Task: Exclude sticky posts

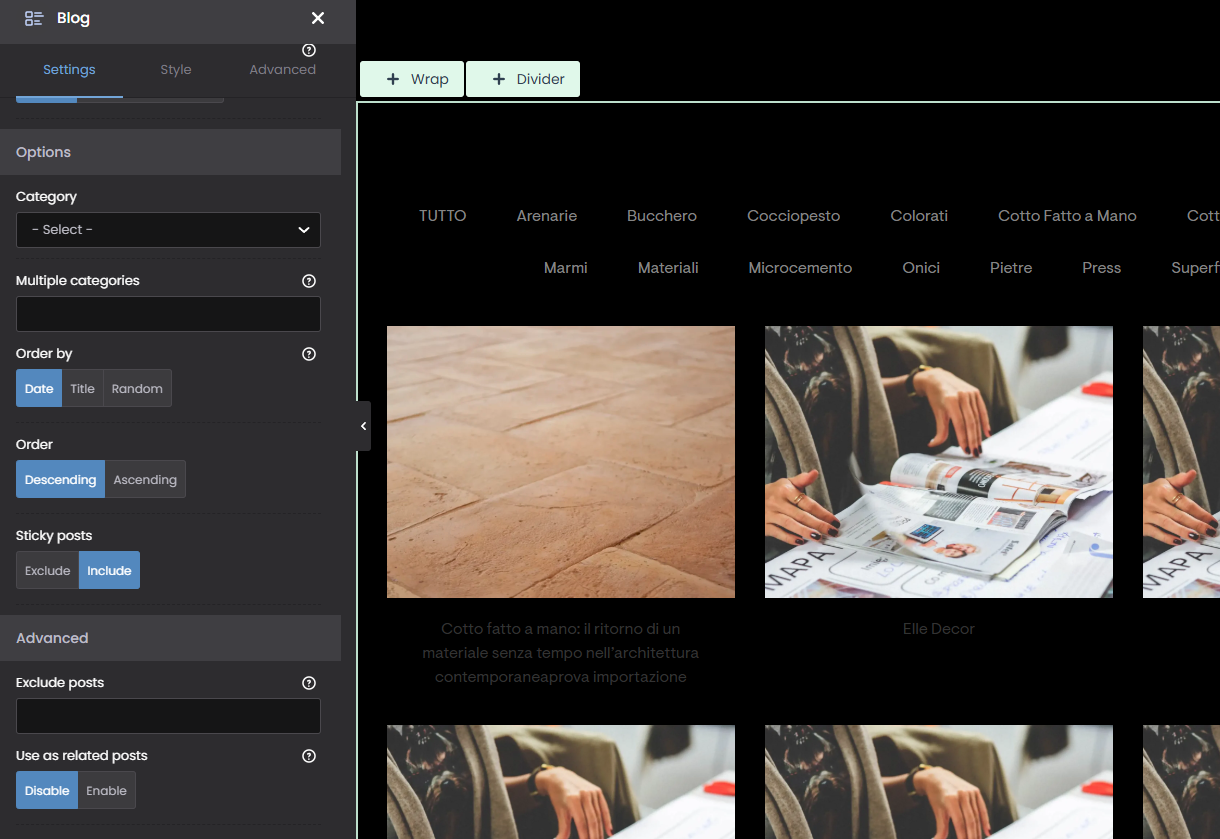Action: (47, 571)
